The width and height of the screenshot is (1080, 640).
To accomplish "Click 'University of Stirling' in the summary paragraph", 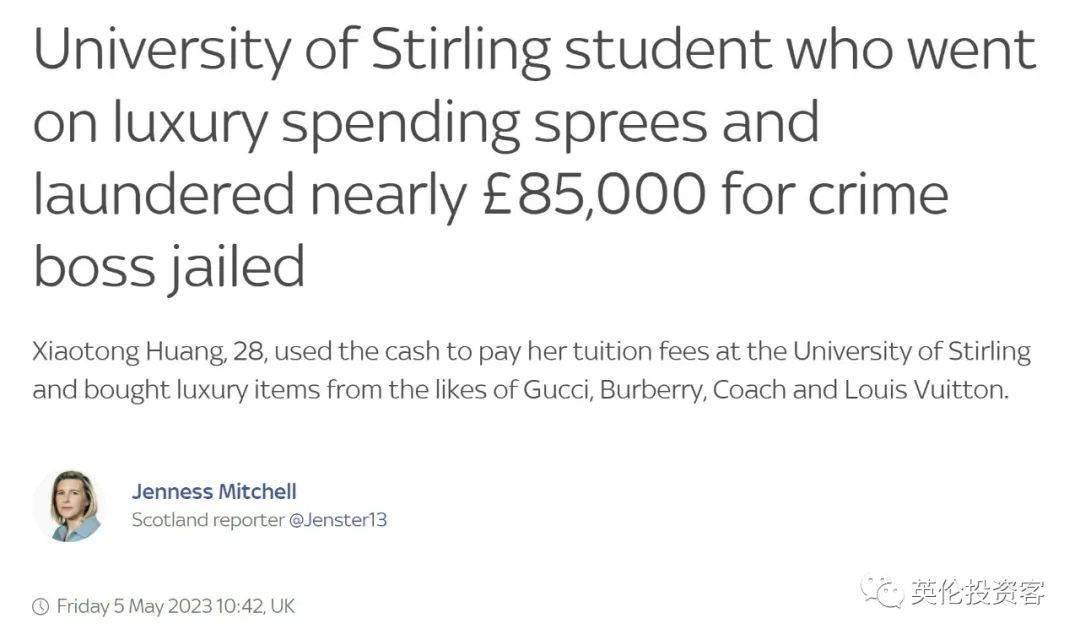I will (911, 352).
